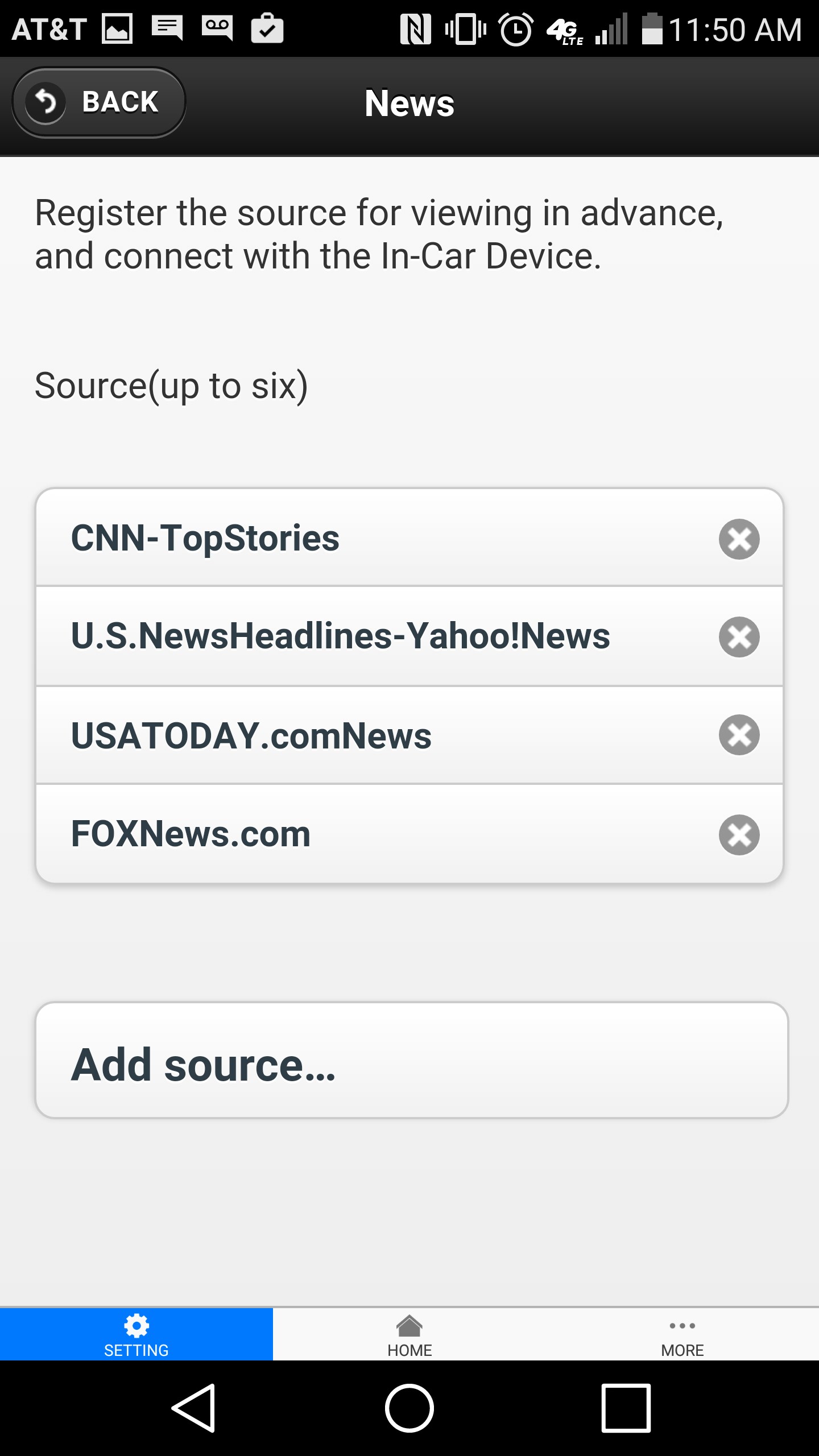Open Android recent apps square button
819x1456 pixels.
pos(626,1408)
